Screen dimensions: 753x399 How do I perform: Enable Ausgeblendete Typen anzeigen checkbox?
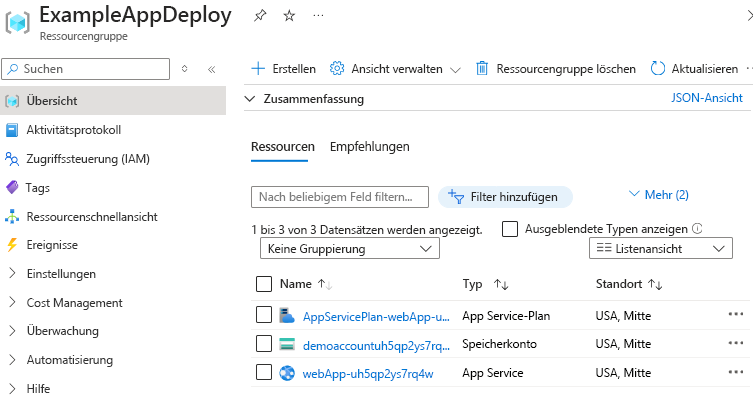coord(510,229)
